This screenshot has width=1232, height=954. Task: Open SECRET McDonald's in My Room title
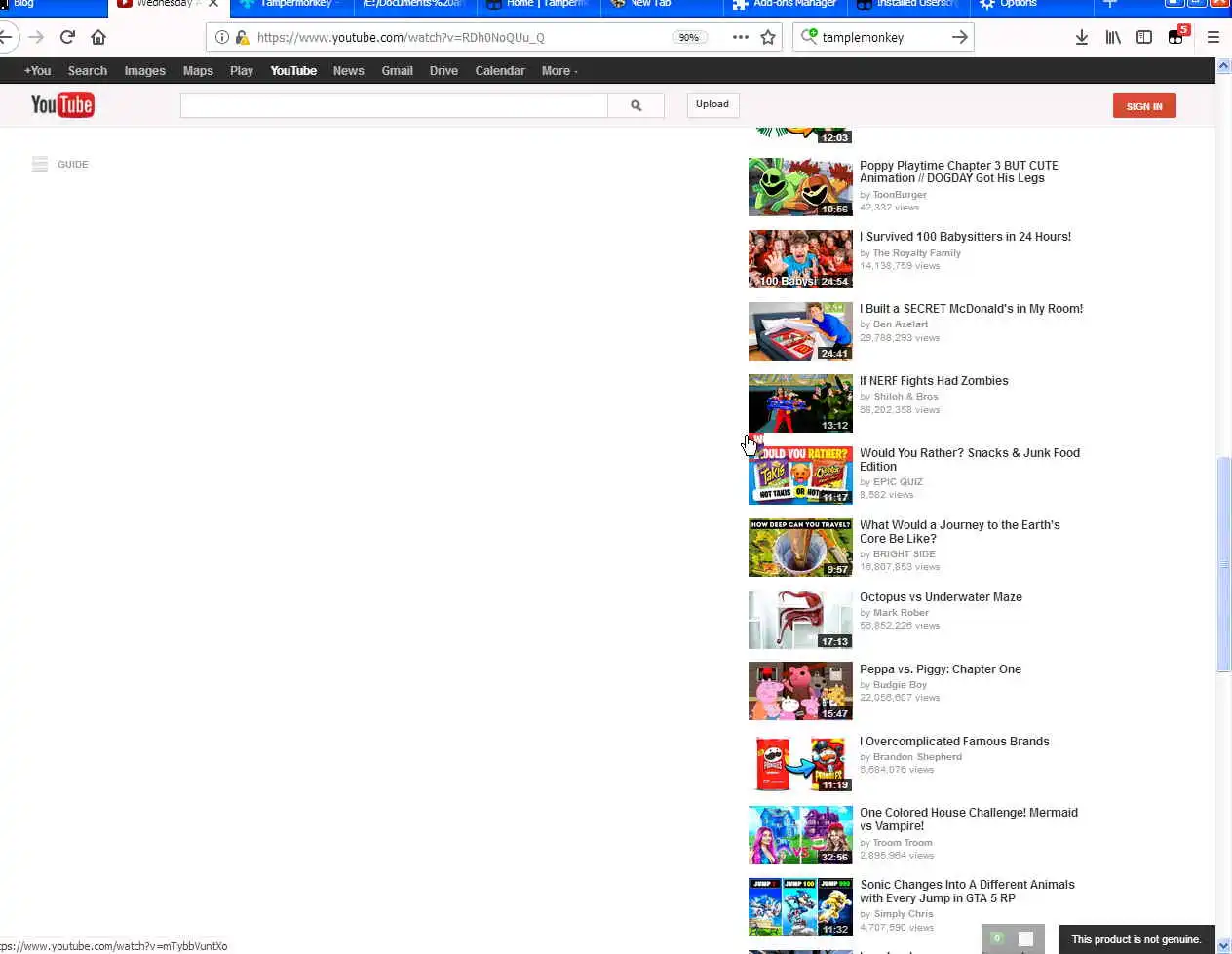971,309
